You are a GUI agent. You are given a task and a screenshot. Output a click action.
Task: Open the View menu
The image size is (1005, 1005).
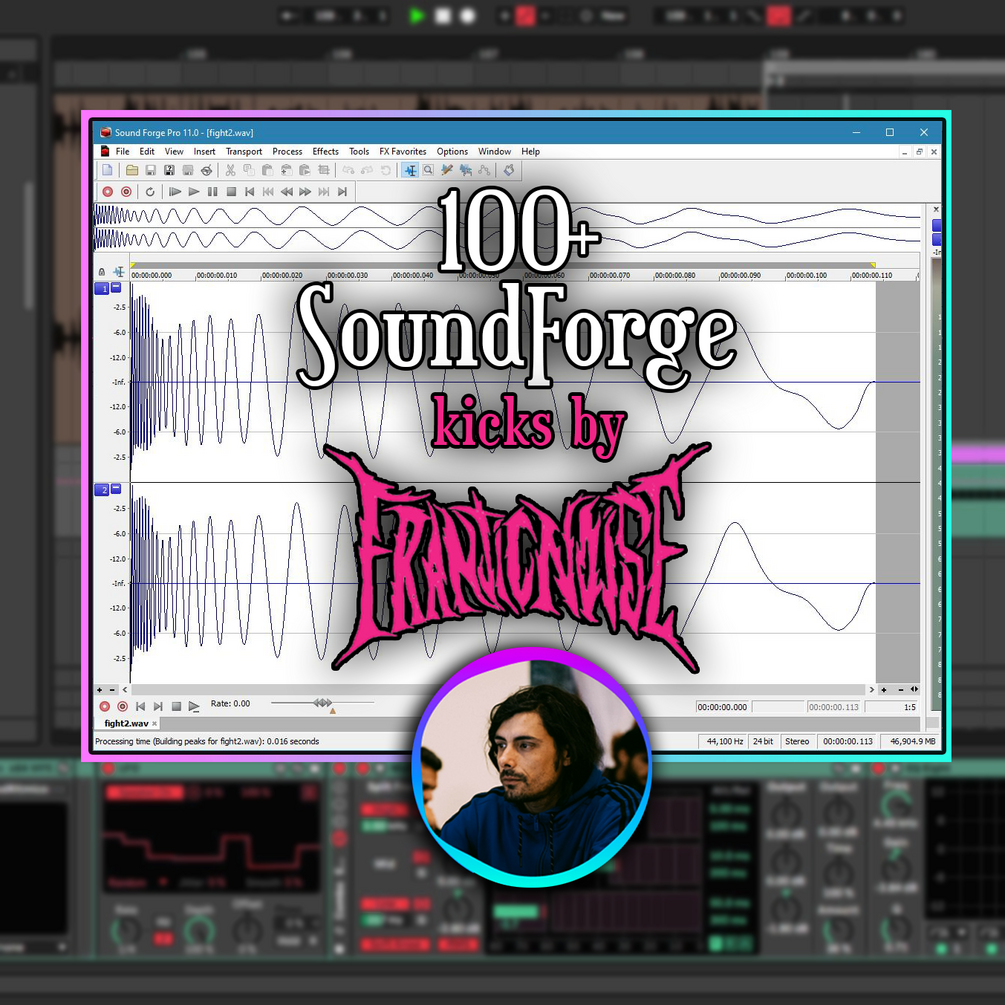pyautogui.click(x=174, y=152)
